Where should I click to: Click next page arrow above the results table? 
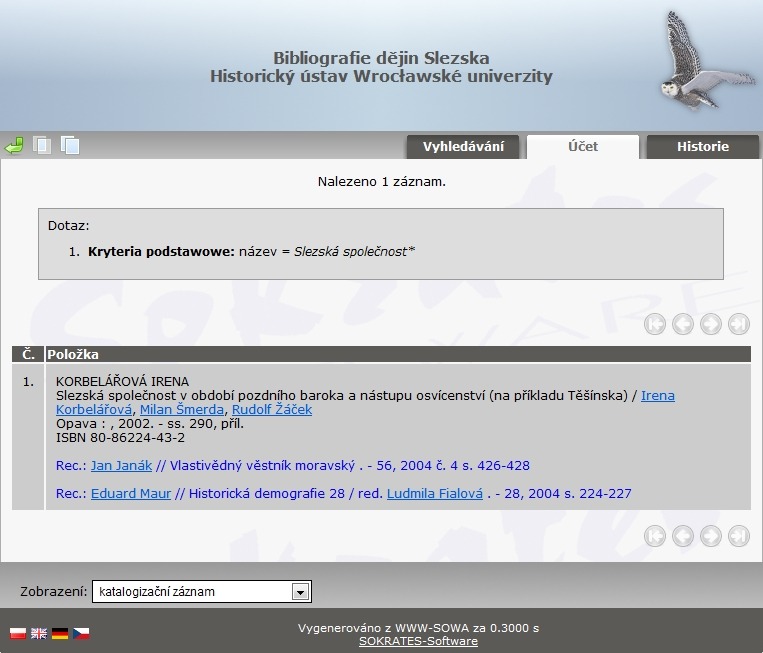(711, 324)
